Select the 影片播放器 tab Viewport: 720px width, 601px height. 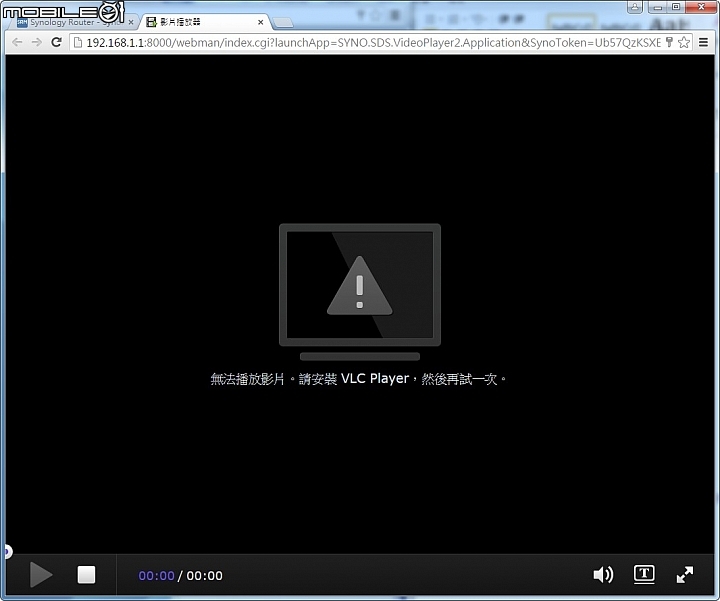pos(202,22)
